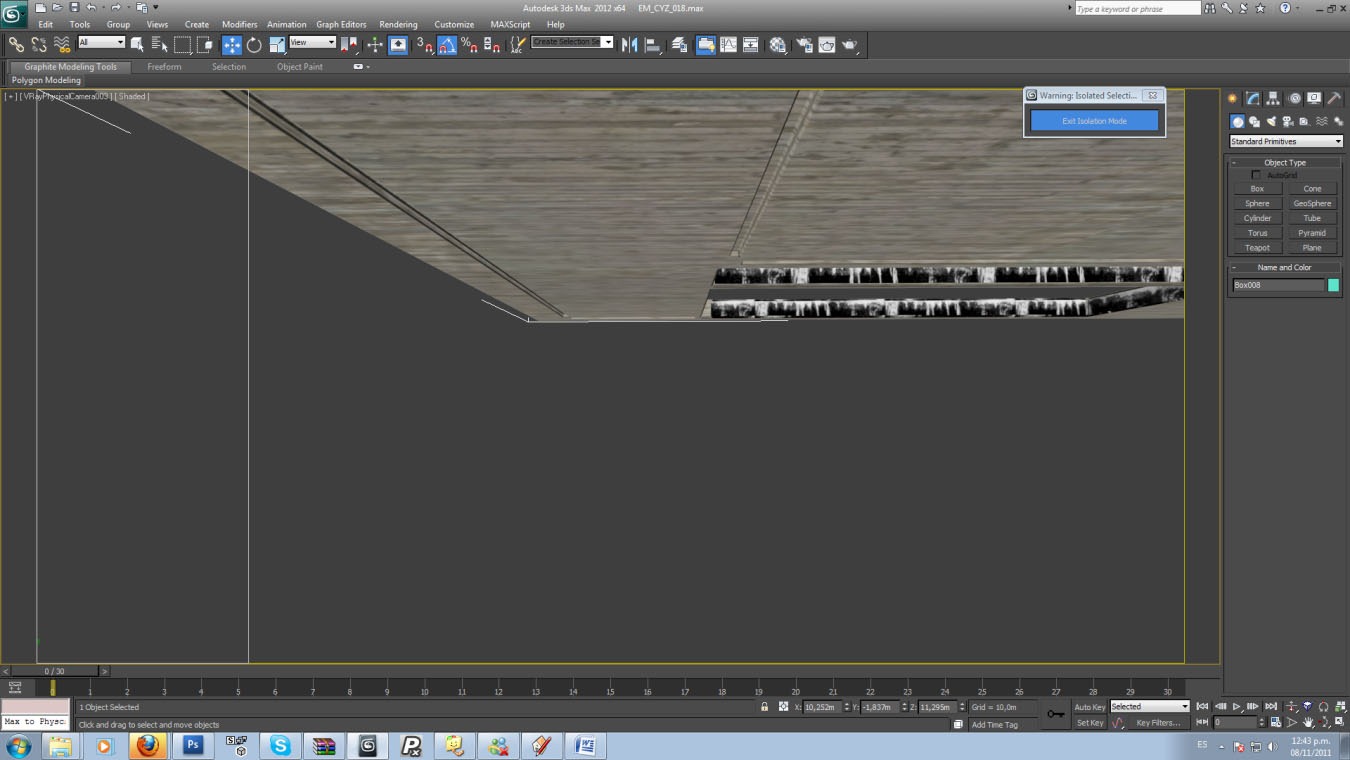Click the Select and Scale tool
Image resolution: width=1350 pixels, height=760 pixels.
tap(277, 45)
